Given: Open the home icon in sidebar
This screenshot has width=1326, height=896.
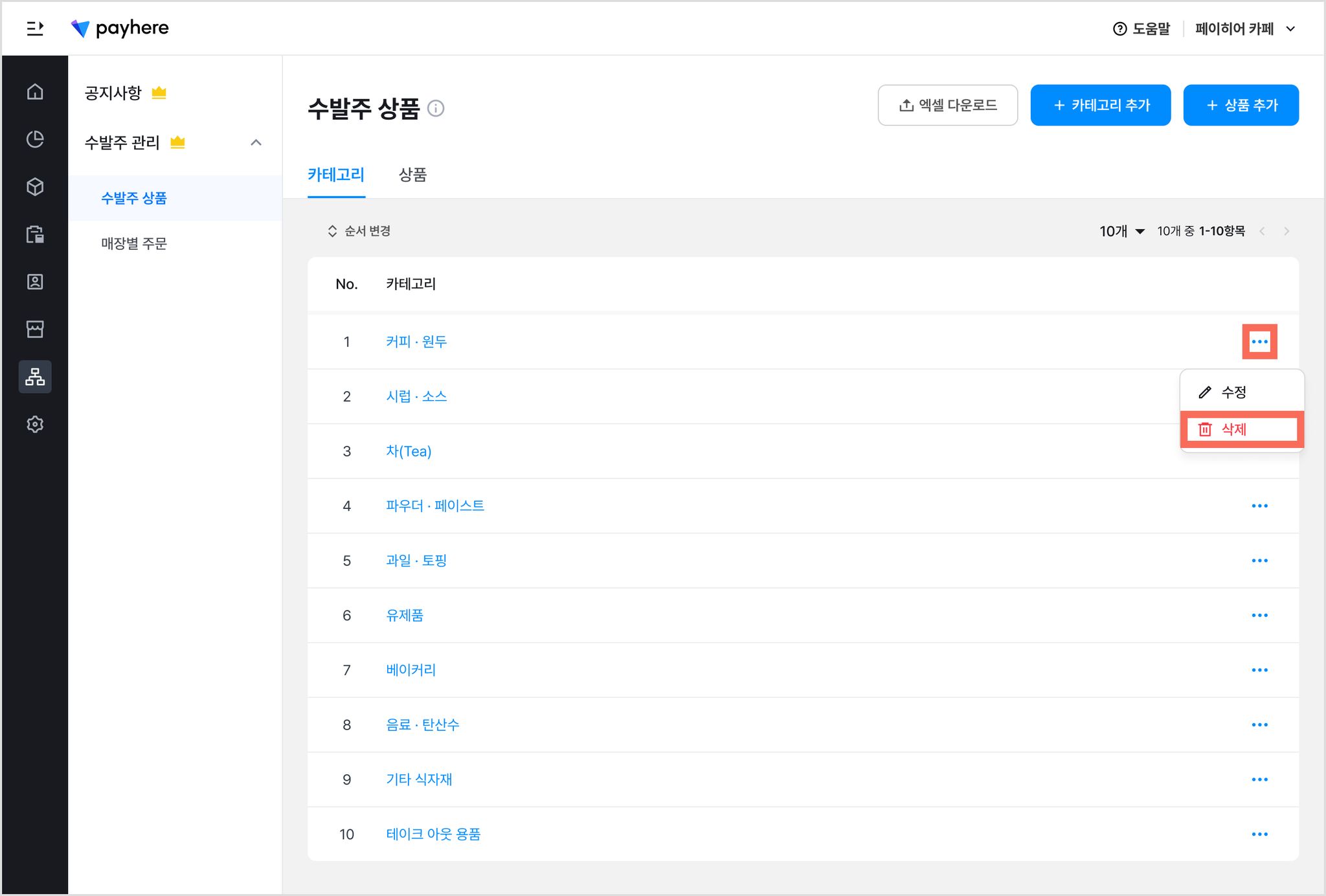Looking at the screenshot, I should pyautogui.click(x=35, y=91).
